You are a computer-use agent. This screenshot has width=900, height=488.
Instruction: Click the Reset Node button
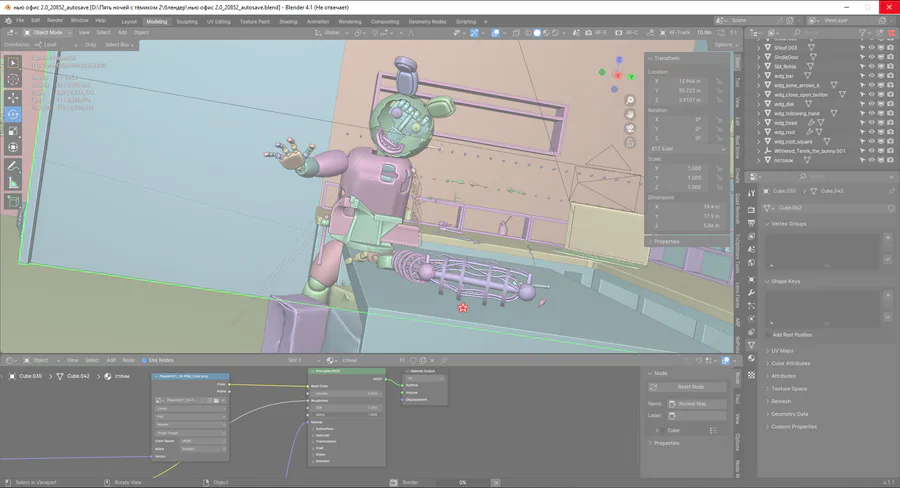(x=686, y=387)
